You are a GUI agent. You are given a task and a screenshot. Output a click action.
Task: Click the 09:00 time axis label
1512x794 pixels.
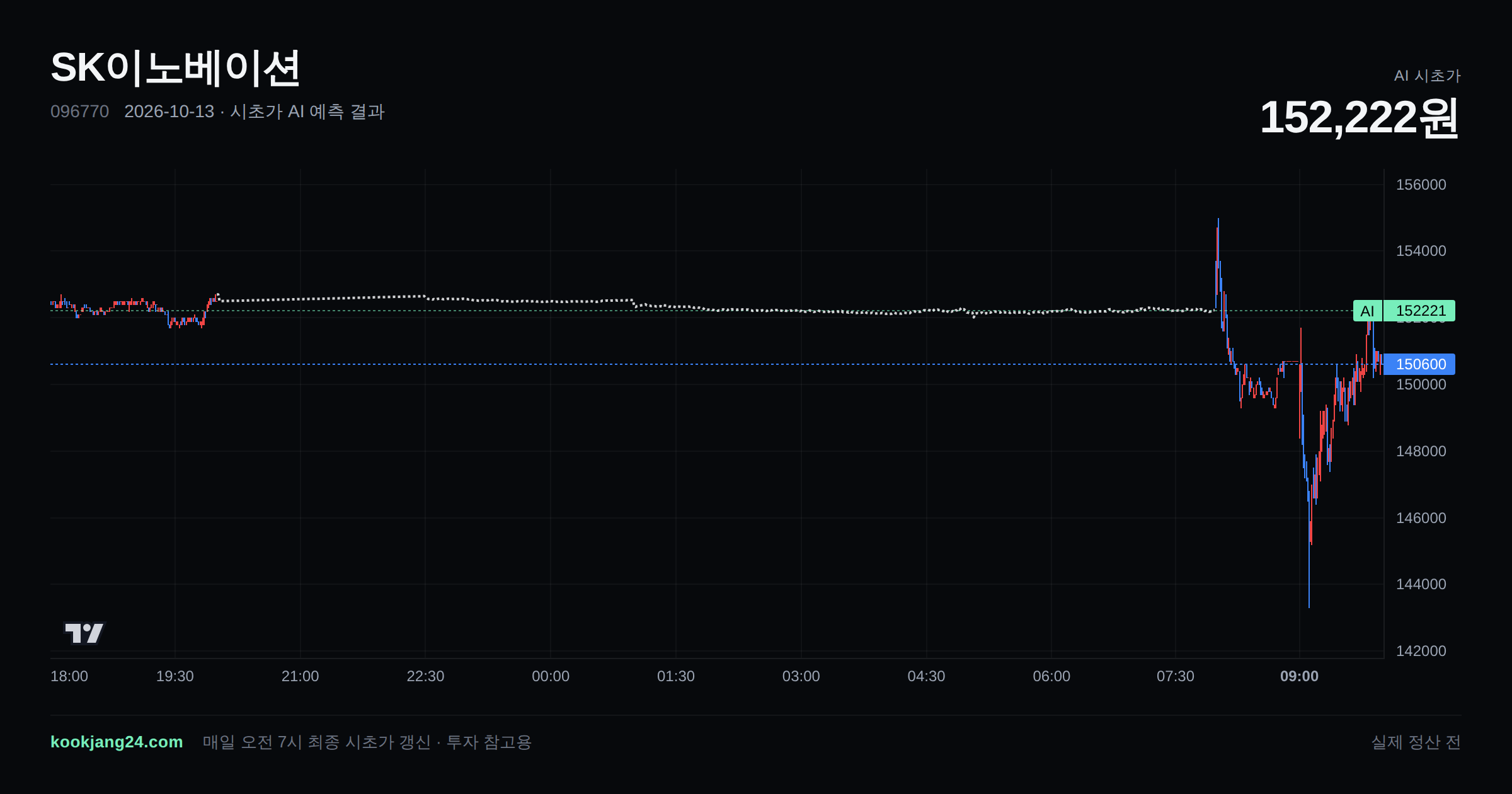coord(1299,676)
